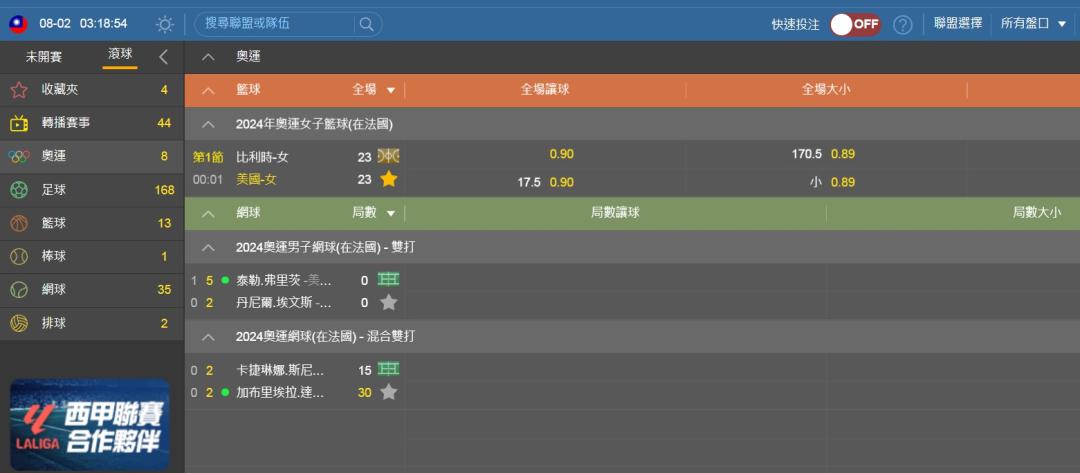Open the quick bet help question icon

(903, 25)
